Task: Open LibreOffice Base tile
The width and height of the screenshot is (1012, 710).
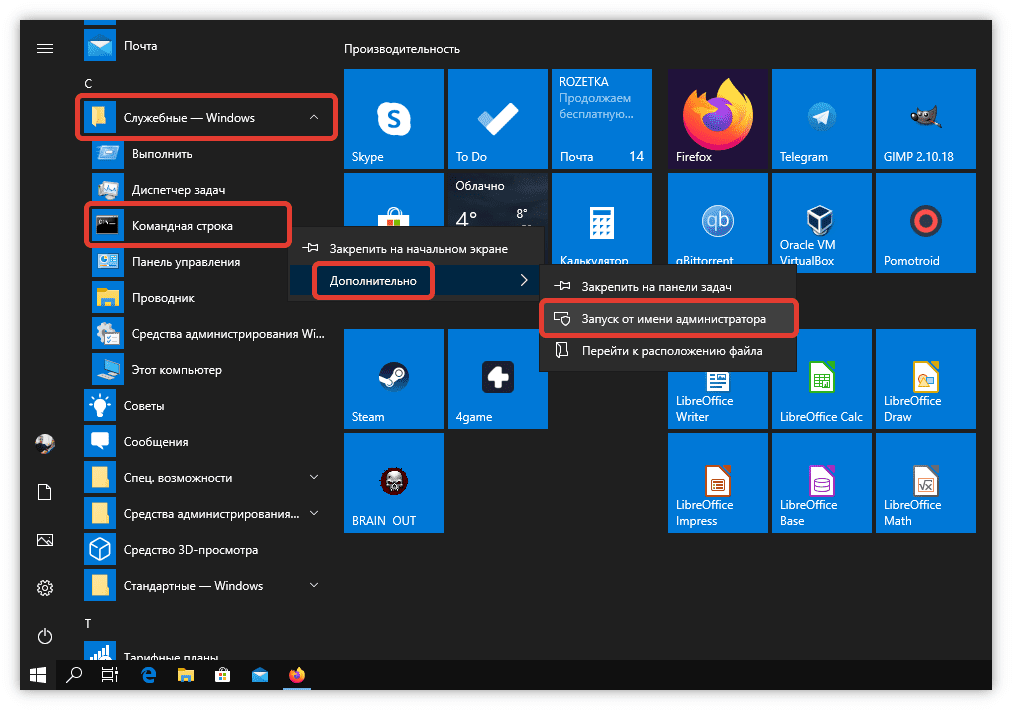Action: (x=822, y=483)
